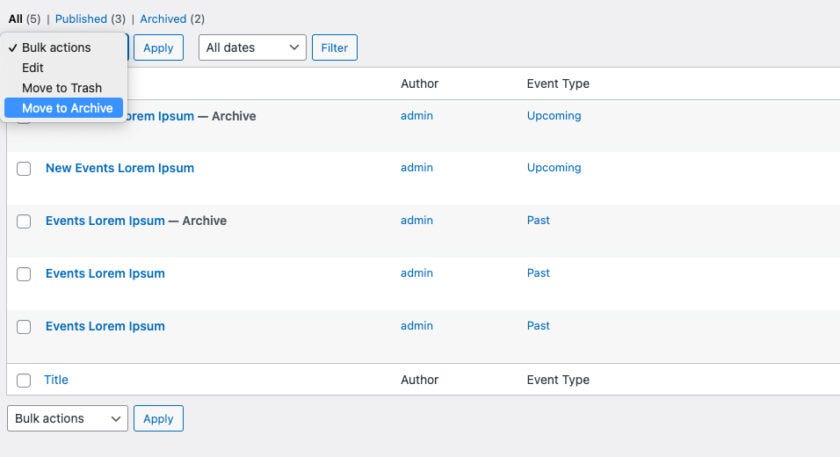Open the "New Events Lorem Ipsum" event

click(x=120, y=168)
